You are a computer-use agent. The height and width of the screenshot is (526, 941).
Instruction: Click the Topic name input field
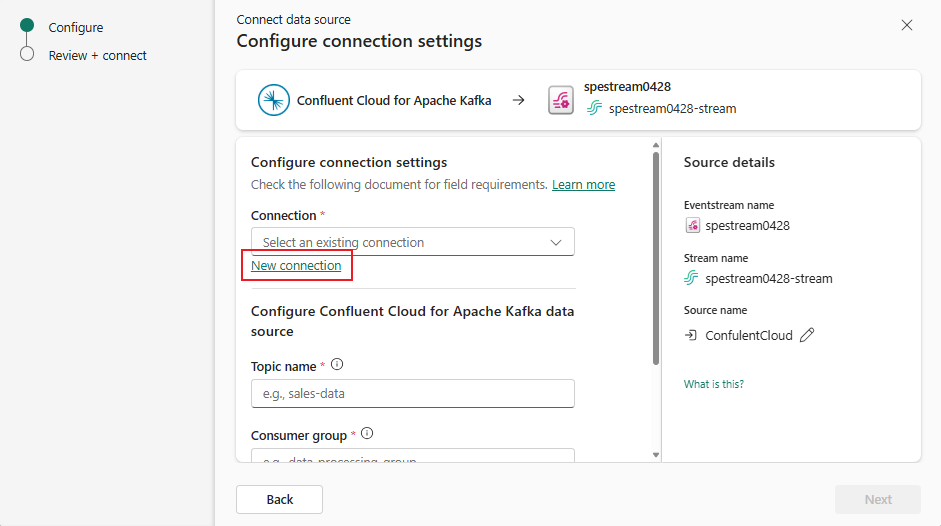pos(412,393)
